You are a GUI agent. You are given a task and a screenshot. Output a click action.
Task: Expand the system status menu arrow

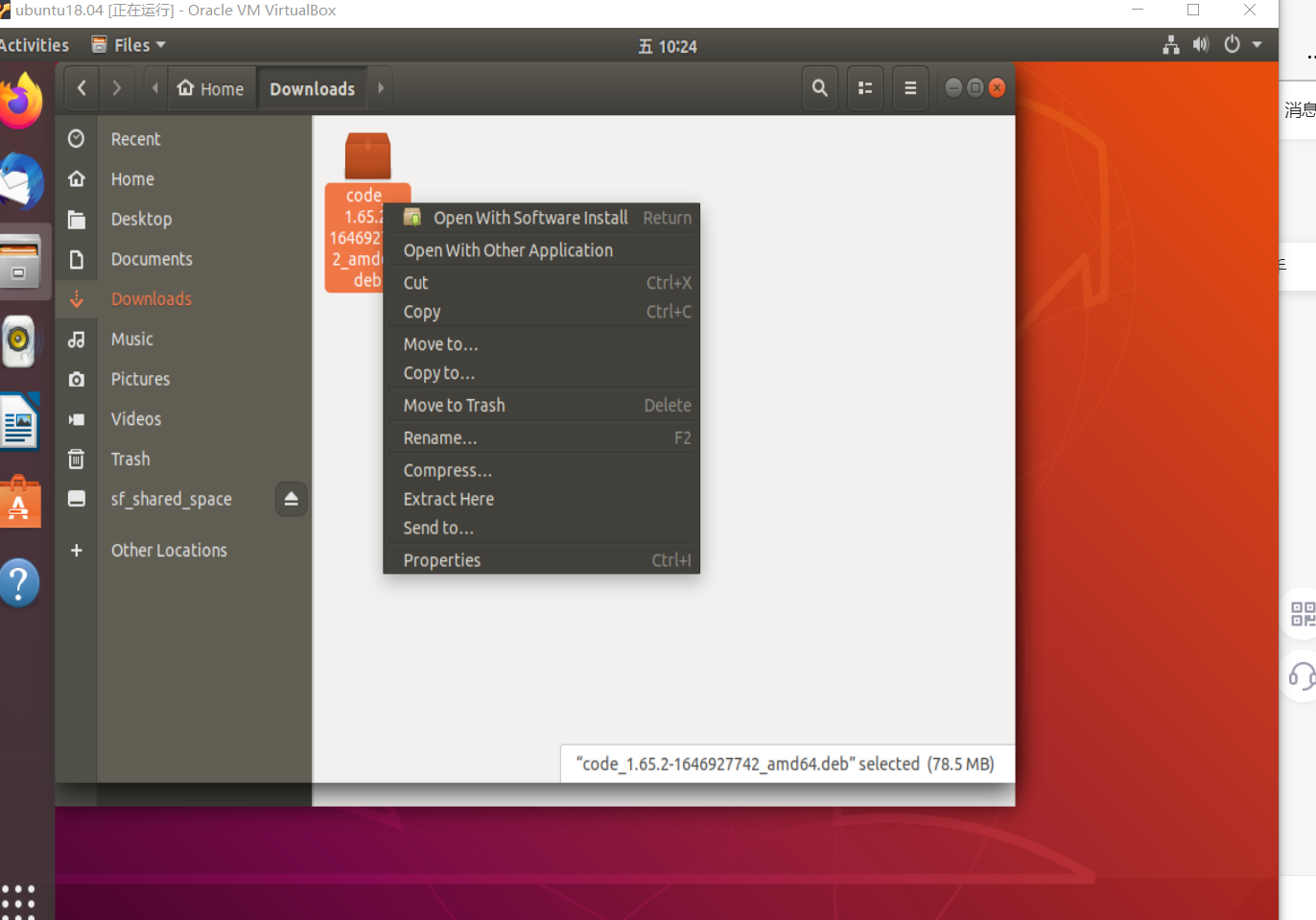click(x=1256, y=44)
